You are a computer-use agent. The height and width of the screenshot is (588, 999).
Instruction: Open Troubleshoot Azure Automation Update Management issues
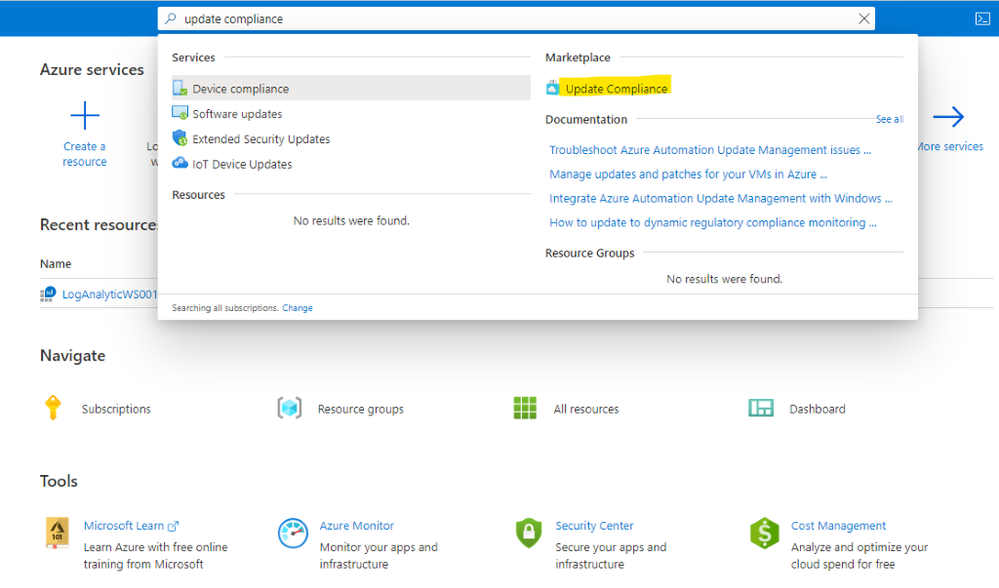pos(710,150)
